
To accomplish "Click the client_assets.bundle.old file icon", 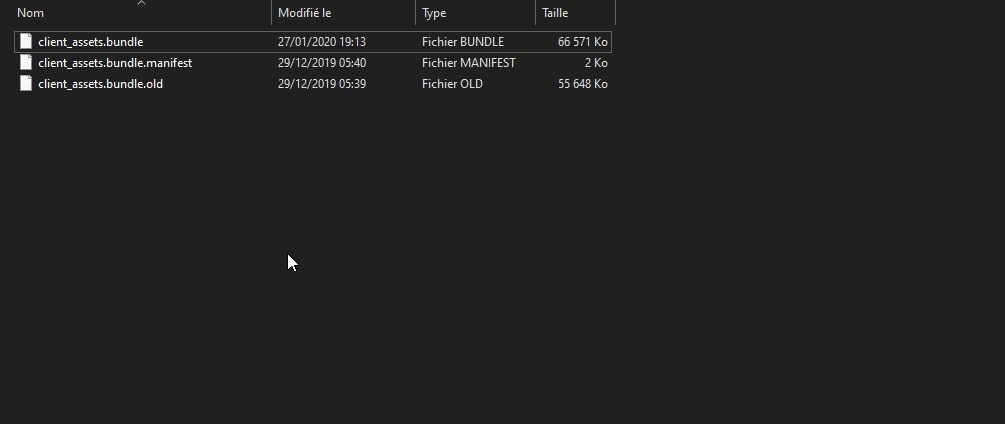I will [x=26, y=84].
